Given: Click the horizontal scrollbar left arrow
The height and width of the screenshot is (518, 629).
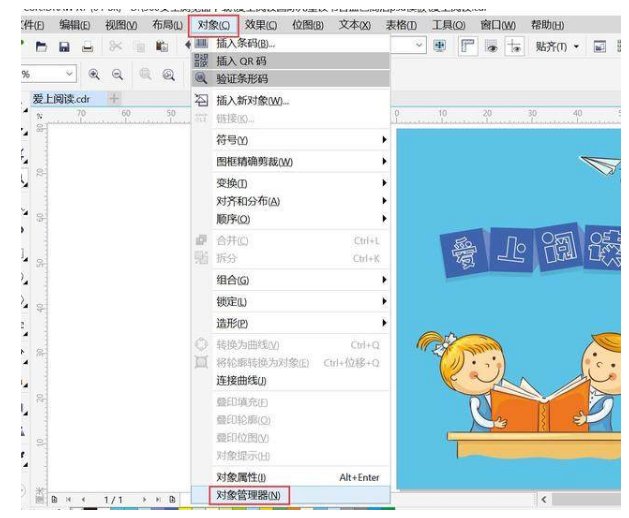Looking at the screenshot, I should 544,500.
